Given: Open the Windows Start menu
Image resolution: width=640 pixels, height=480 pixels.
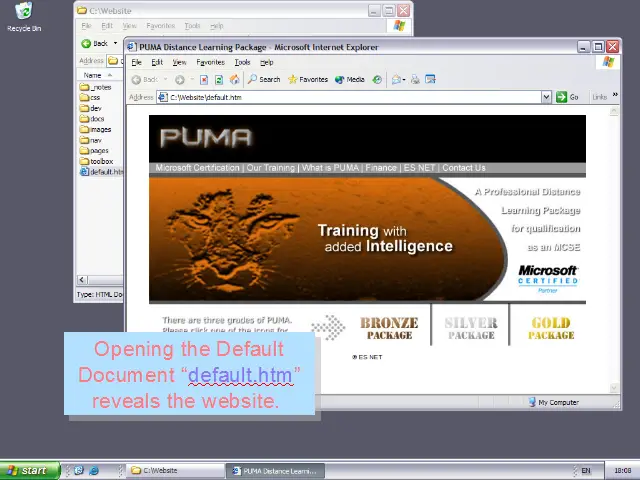Looking at the screenshot, I should pyautogui.click(x=30, y=471).
